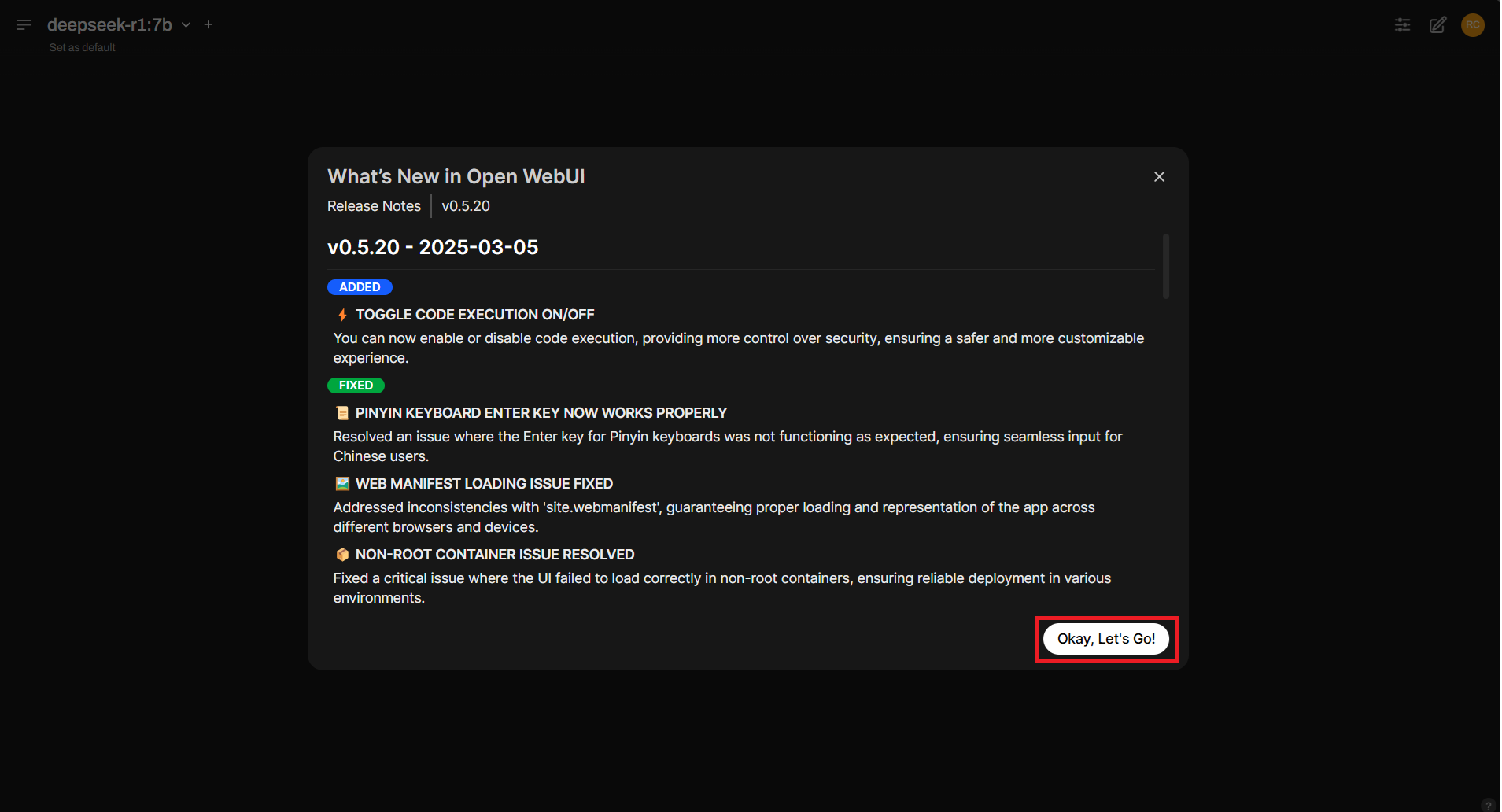Open the sidebar hamburger menu
The image size is (1502, 812).
(x=24, y=25)
